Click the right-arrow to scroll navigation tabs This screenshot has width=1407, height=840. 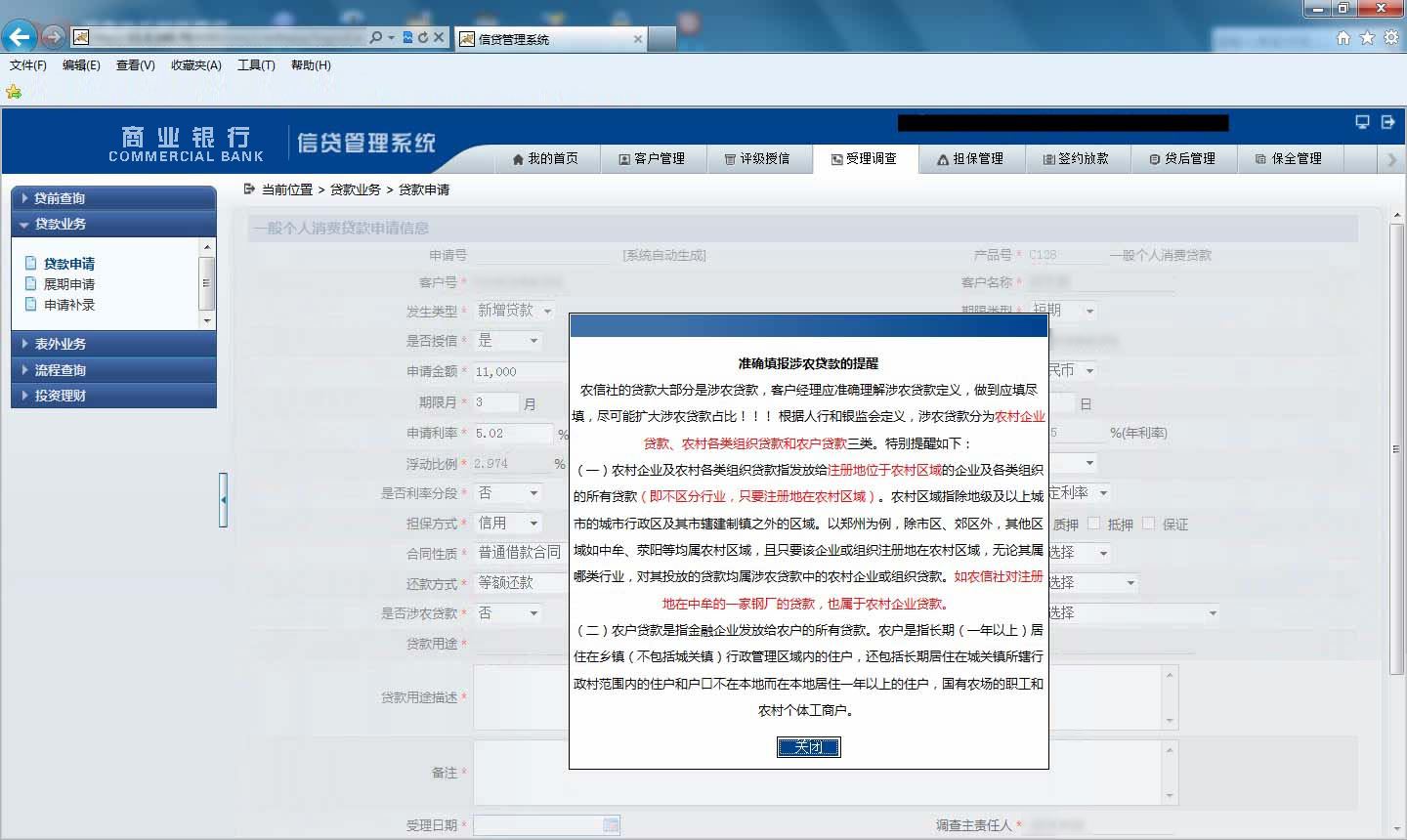point(1392,159)
